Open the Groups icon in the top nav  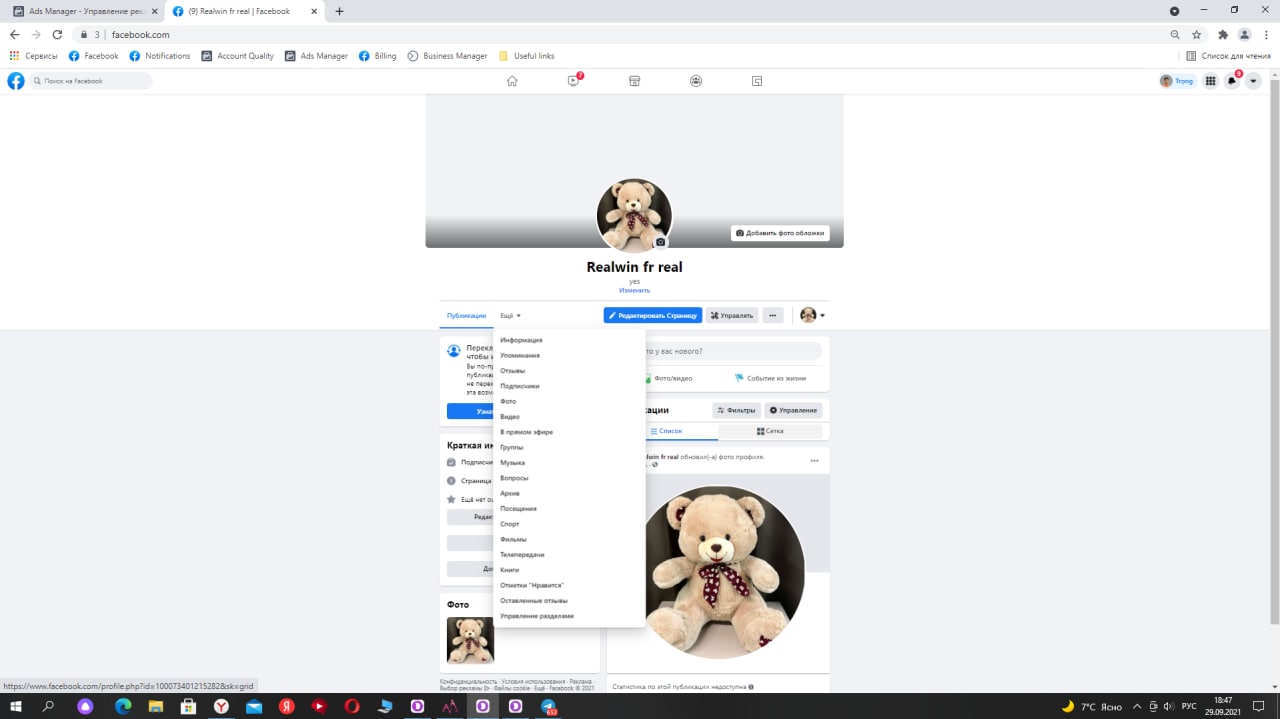click(x=696, y=81)
